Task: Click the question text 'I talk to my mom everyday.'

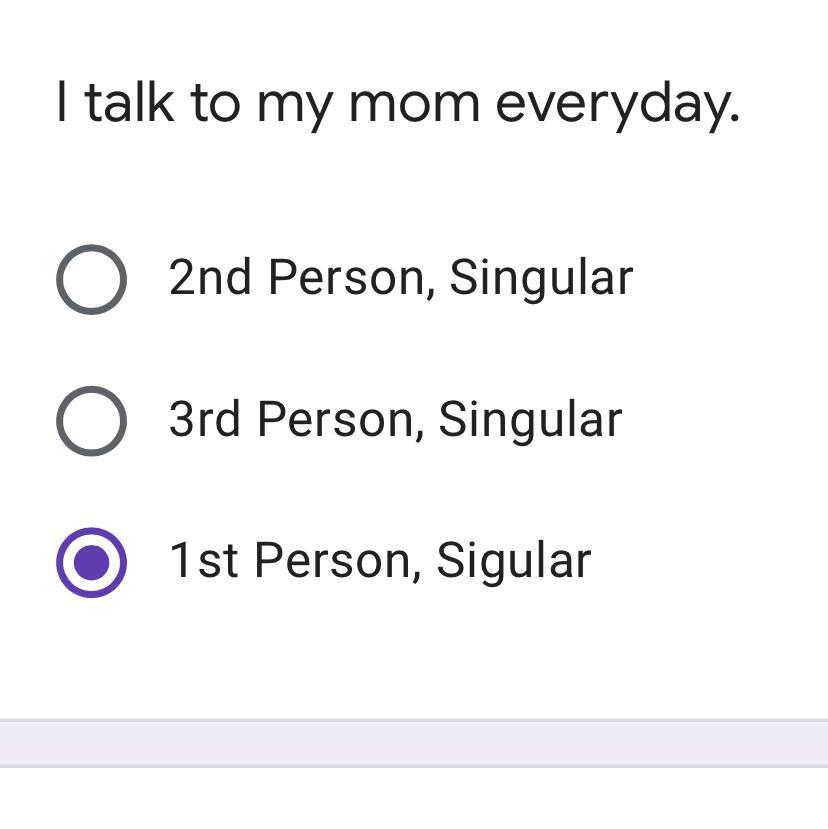Action: tap(397, 103)
